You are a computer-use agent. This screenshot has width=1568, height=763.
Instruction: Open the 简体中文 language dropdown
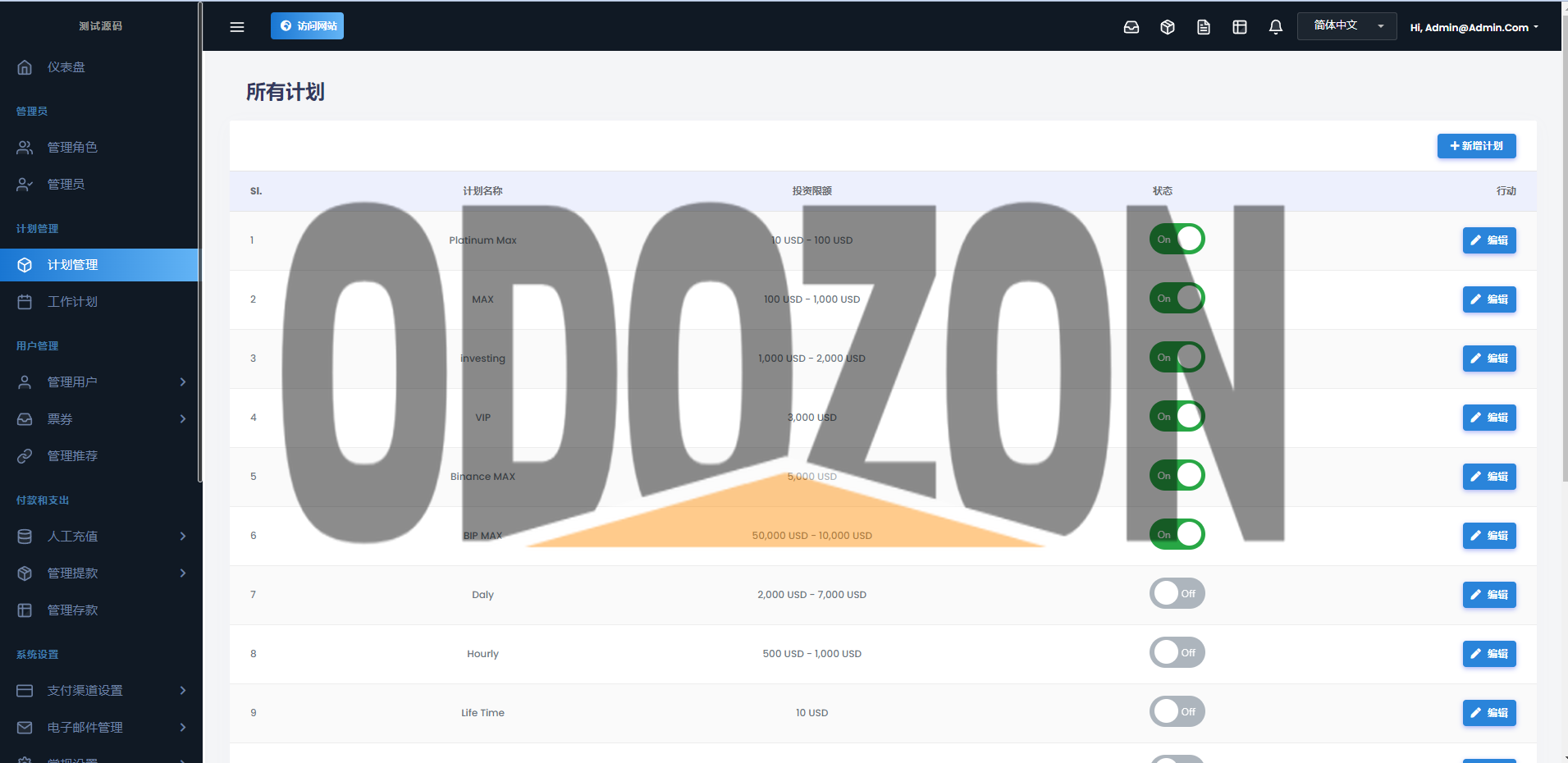coord(1346,26)
